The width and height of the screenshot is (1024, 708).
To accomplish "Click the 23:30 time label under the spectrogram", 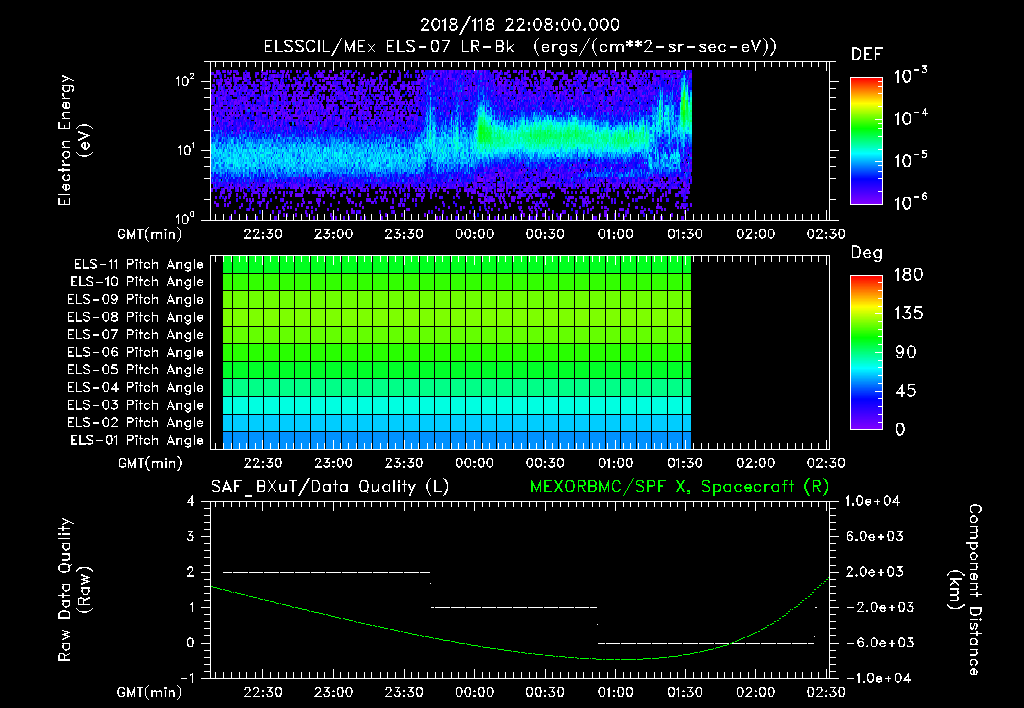I will [404, 234].
